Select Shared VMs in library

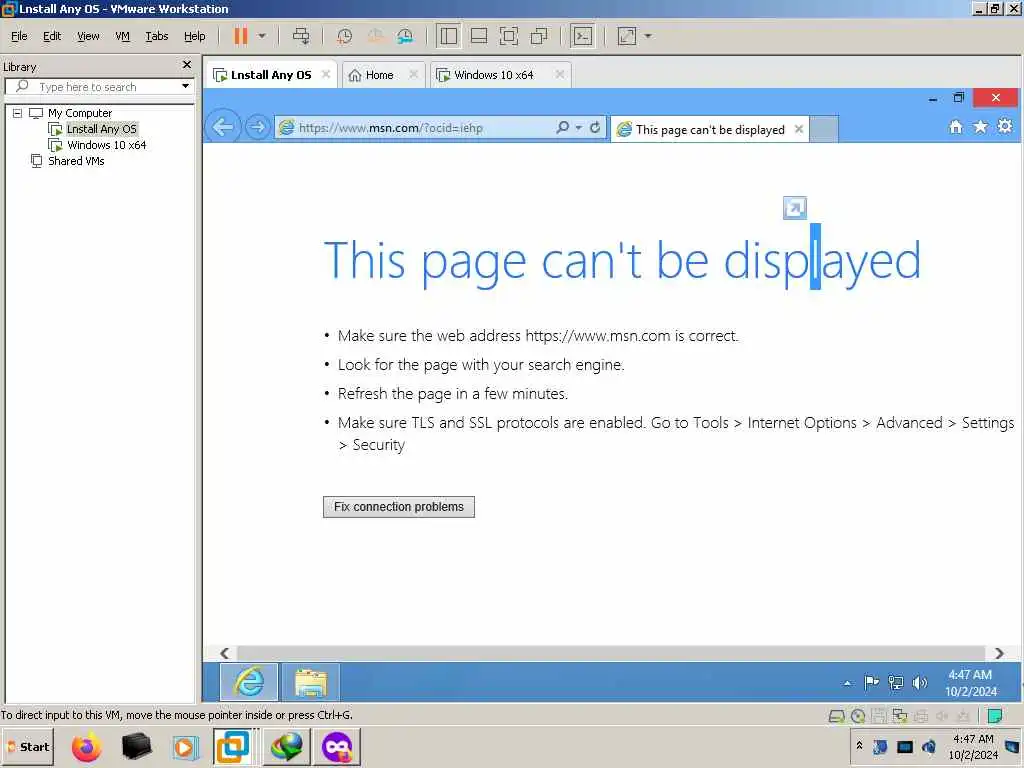coord(76,161)
